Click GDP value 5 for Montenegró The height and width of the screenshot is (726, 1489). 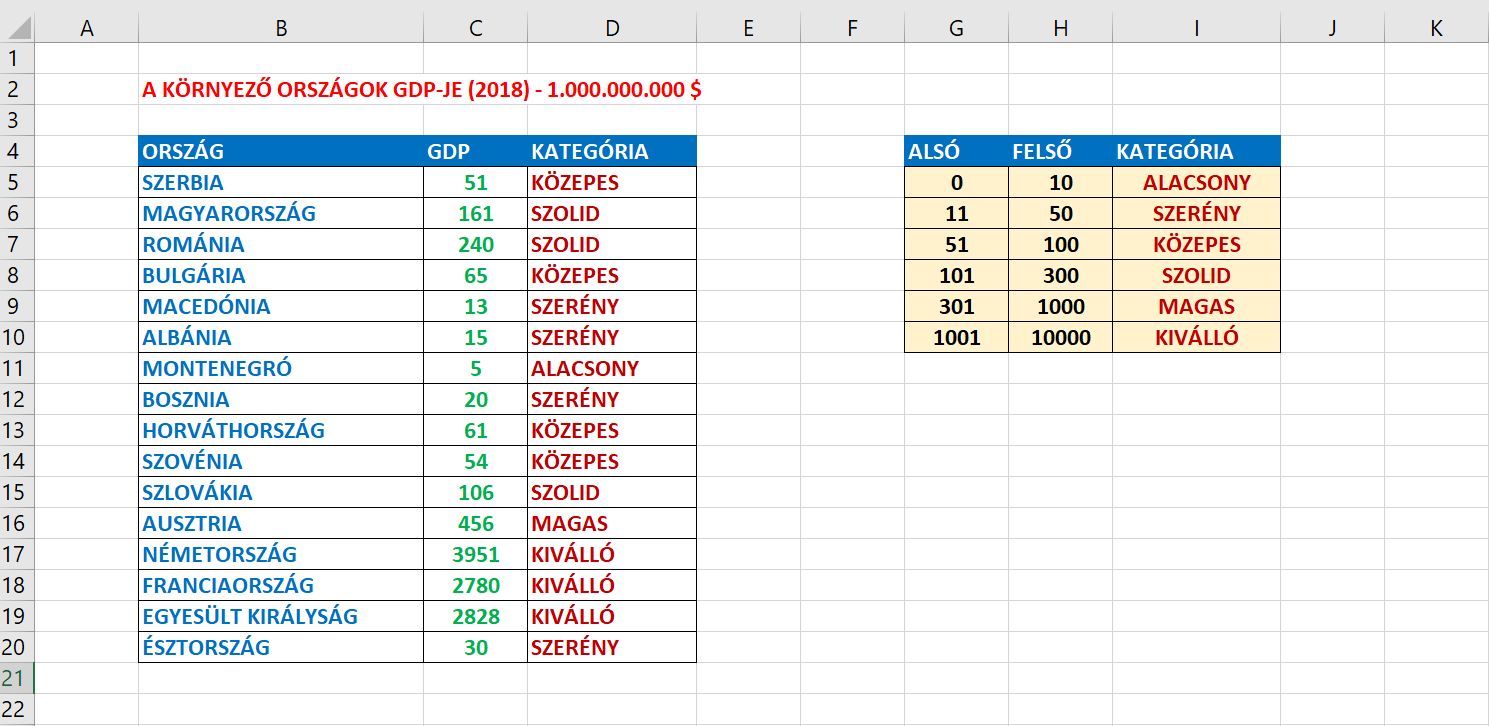click(x=476, y=368)
